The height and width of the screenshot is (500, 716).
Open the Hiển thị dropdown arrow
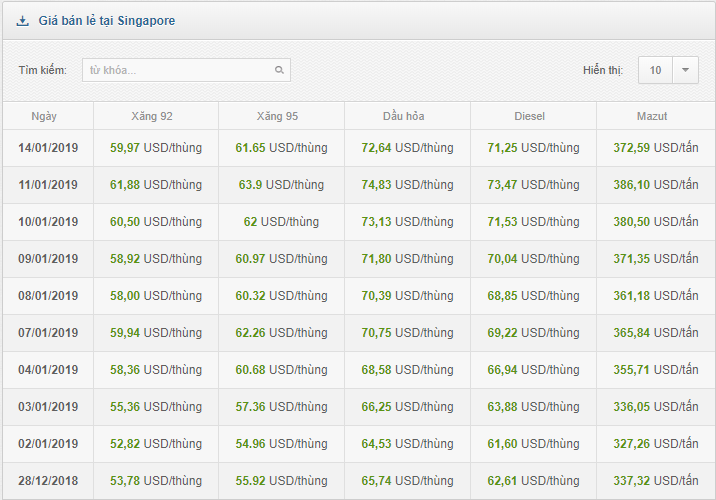685,70
